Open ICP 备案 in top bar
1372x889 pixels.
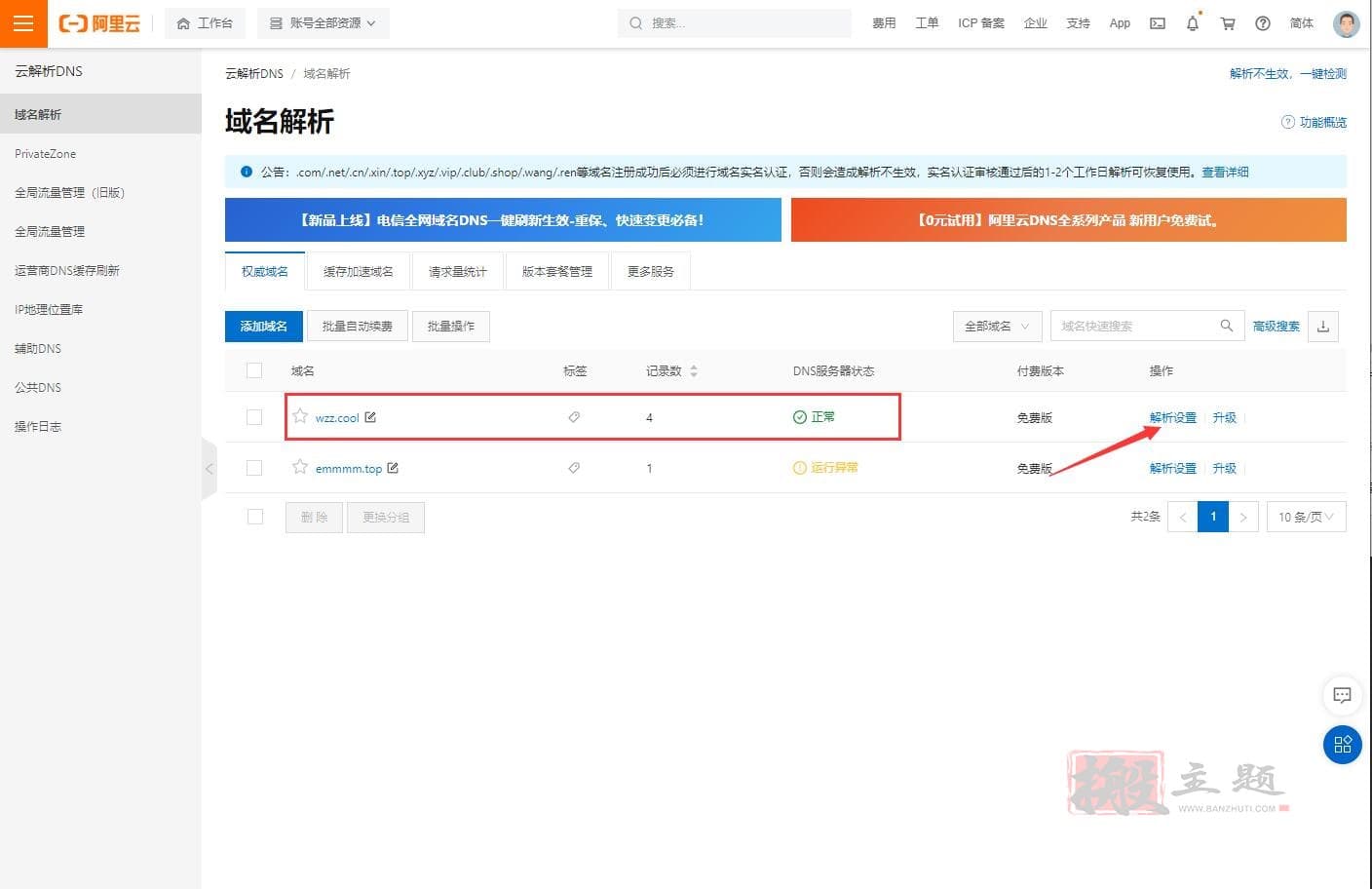tap(981, 23)
